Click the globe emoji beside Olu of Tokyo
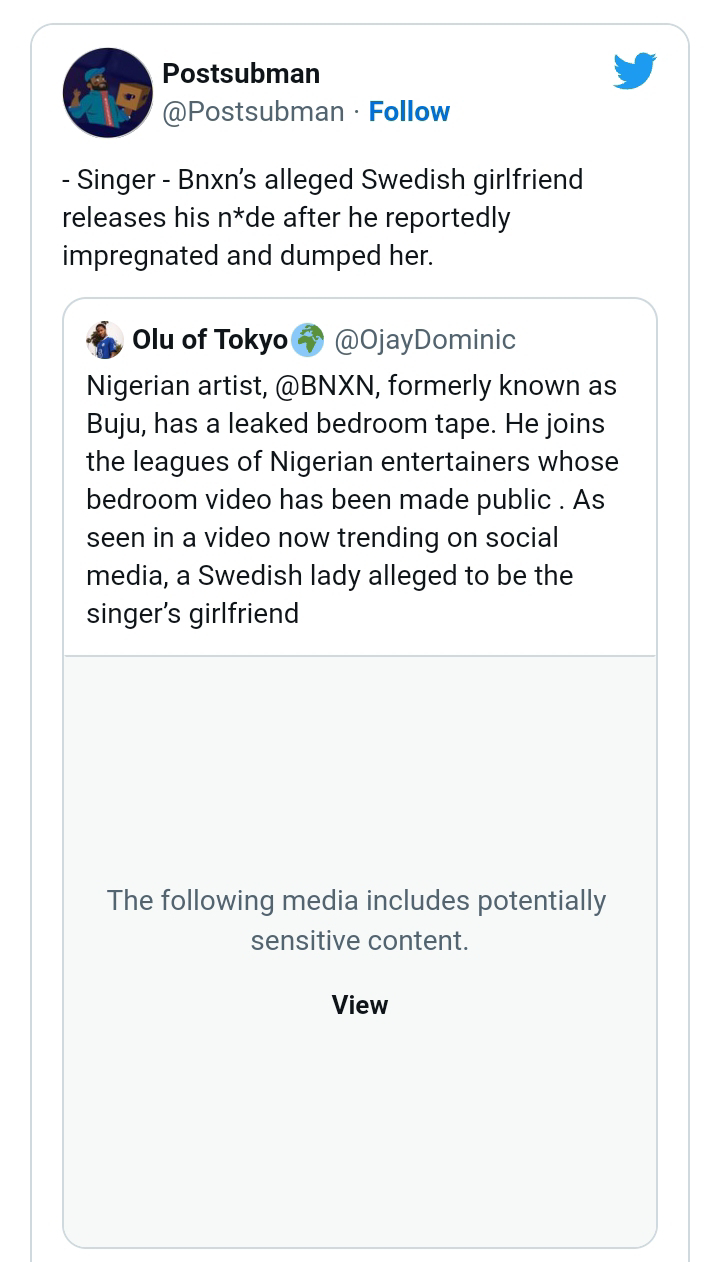The image size is (720, 1262). pyautogui.click(x=308, y=340)
